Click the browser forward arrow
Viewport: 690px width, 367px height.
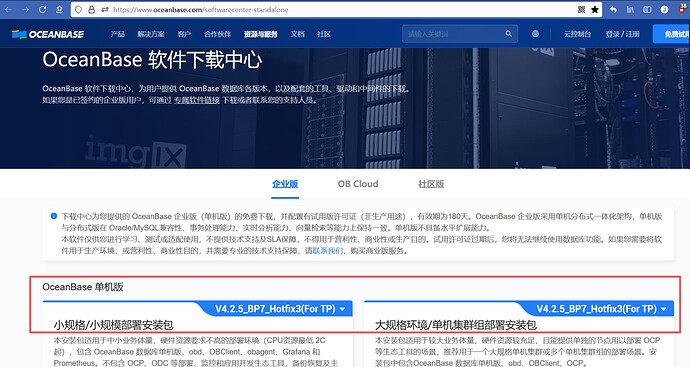[26, 9]
